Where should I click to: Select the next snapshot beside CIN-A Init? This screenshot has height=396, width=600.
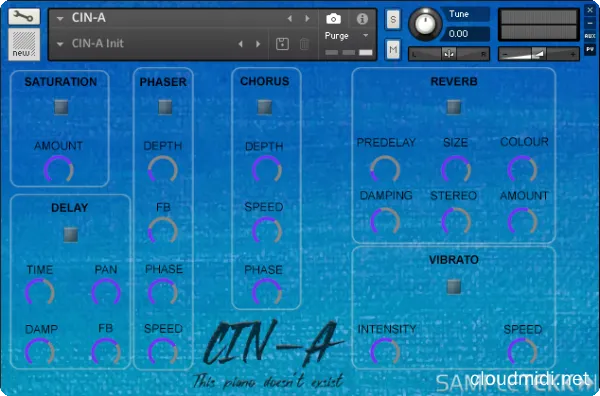[258, 44]
